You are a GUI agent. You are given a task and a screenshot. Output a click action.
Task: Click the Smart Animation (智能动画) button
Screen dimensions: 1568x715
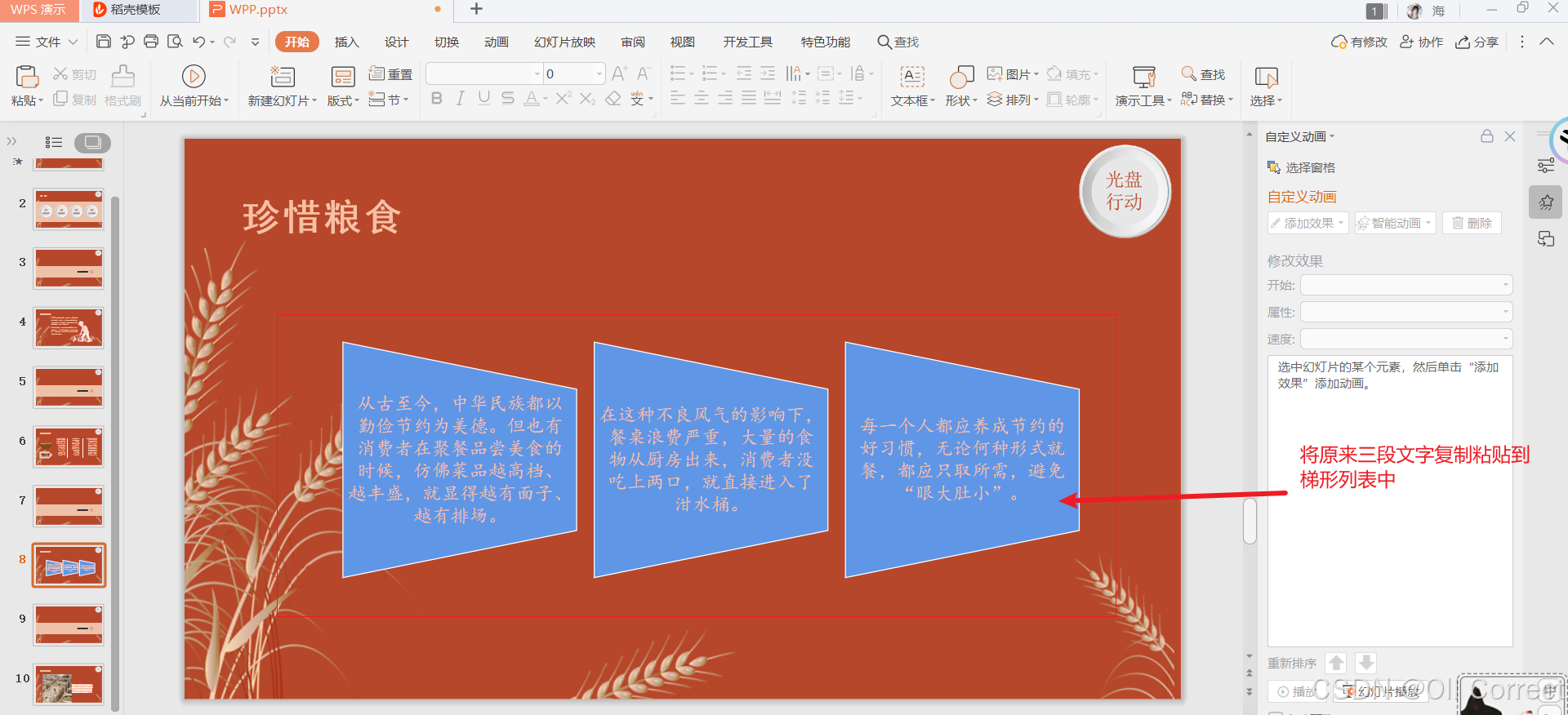pos(1395,223)
